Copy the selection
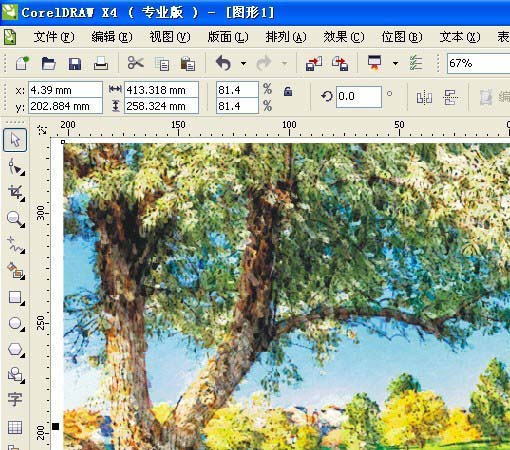This screenshot has width=510, height=450. pyautogui.click(x=162, y=63)
